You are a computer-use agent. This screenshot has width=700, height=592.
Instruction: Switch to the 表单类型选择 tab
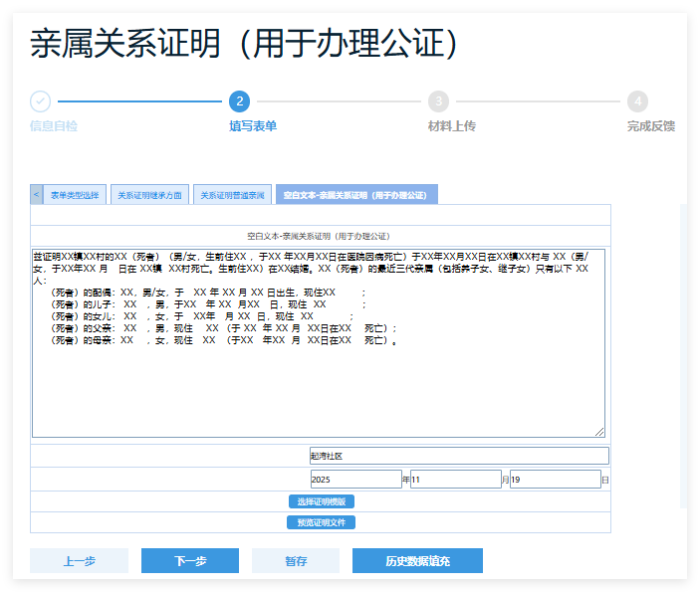(x=75, y=195)
